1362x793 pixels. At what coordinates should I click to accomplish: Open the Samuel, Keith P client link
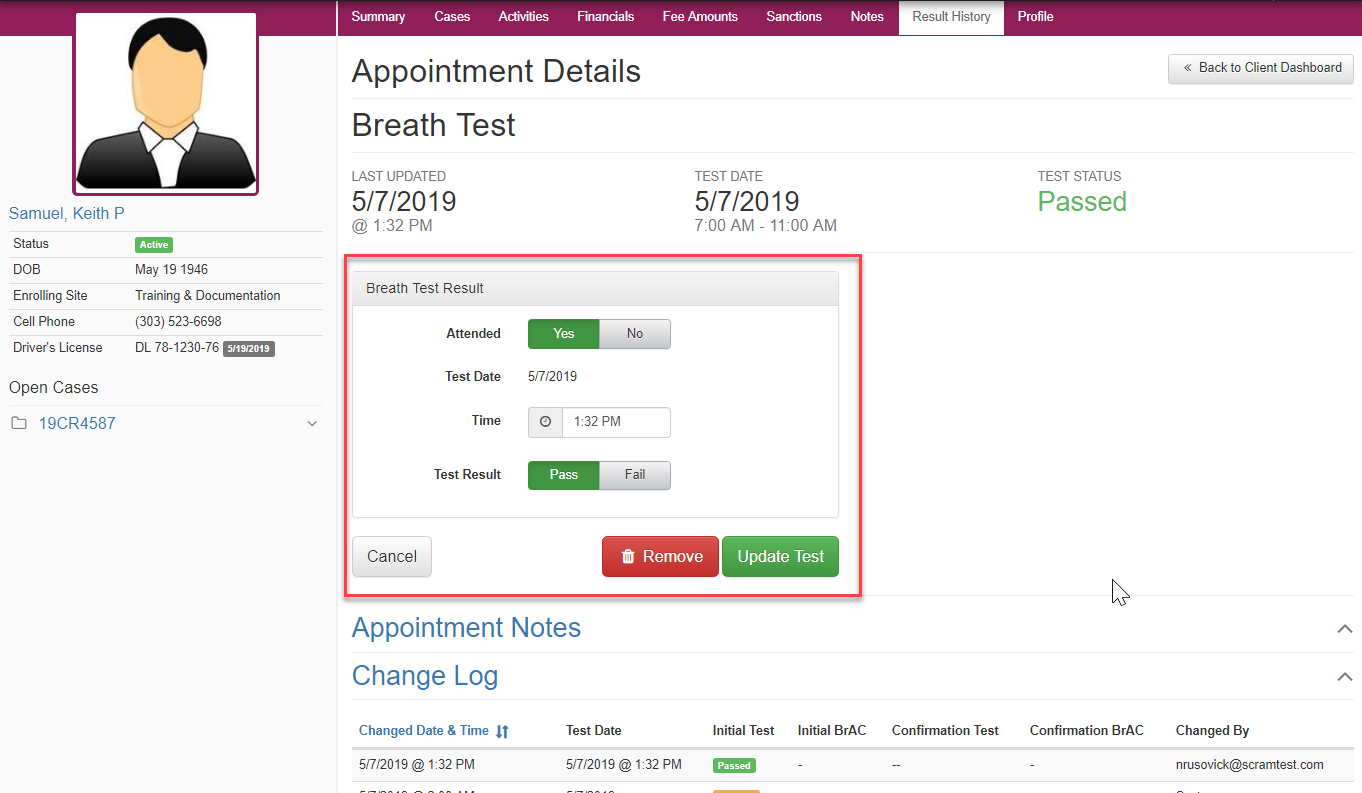click(x=67, y=214)
